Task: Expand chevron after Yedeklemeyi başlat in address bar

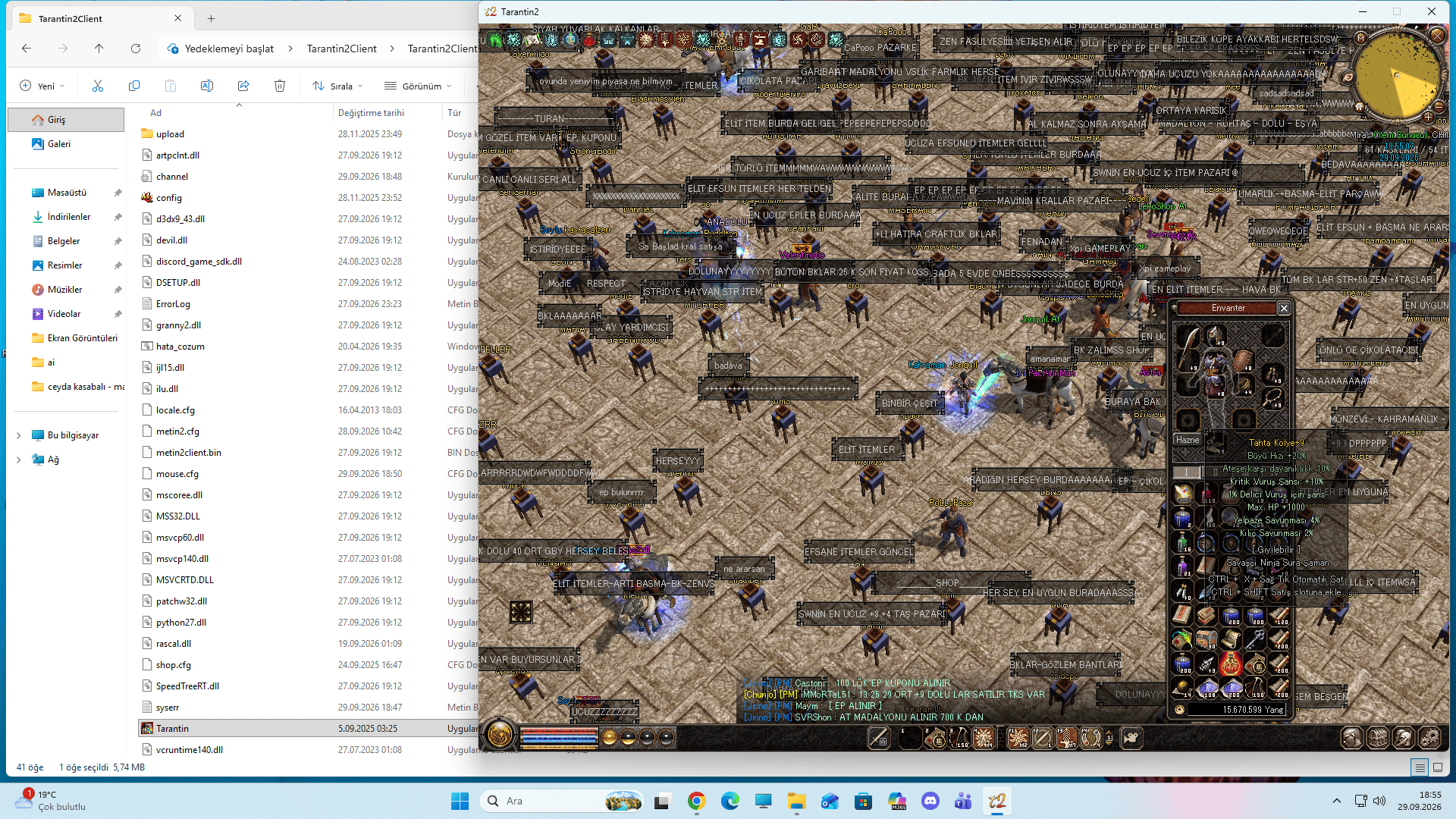Action: tap(290, 49)
